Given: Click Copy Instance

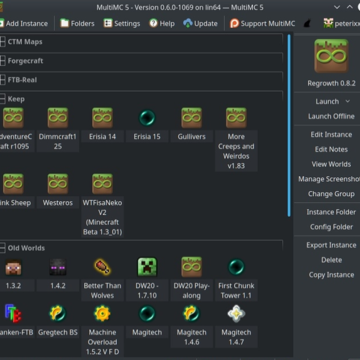Looking at the screenshot, I should 331,275.
